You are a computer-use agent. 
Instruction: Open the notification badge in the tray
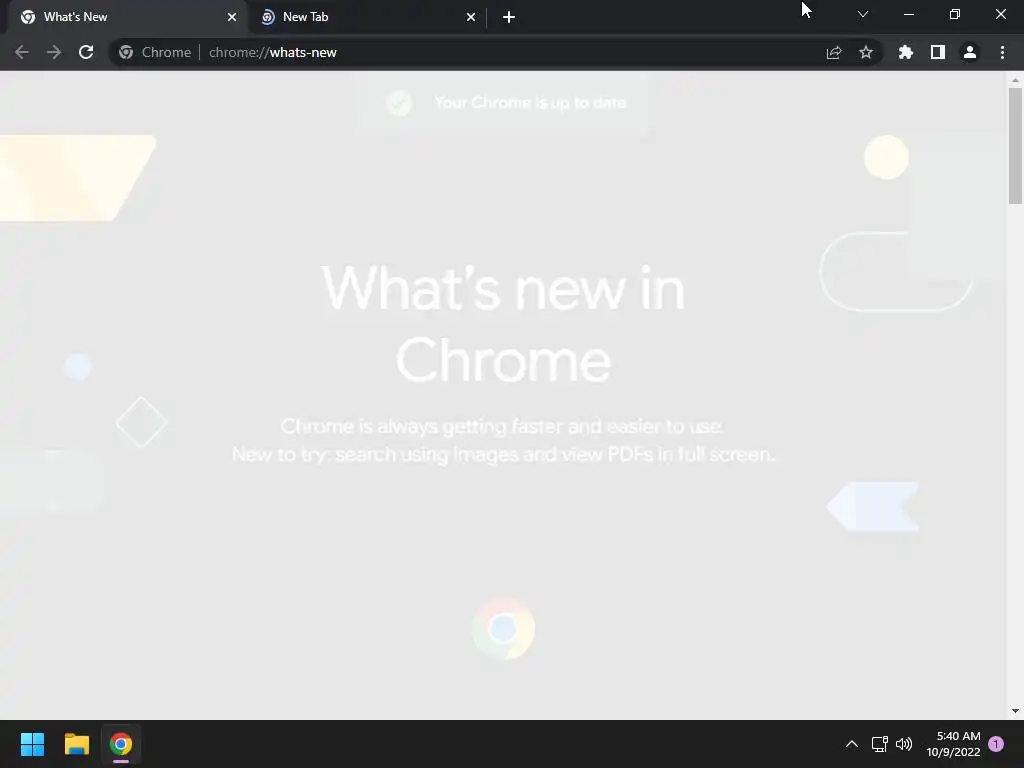(996, 744)
